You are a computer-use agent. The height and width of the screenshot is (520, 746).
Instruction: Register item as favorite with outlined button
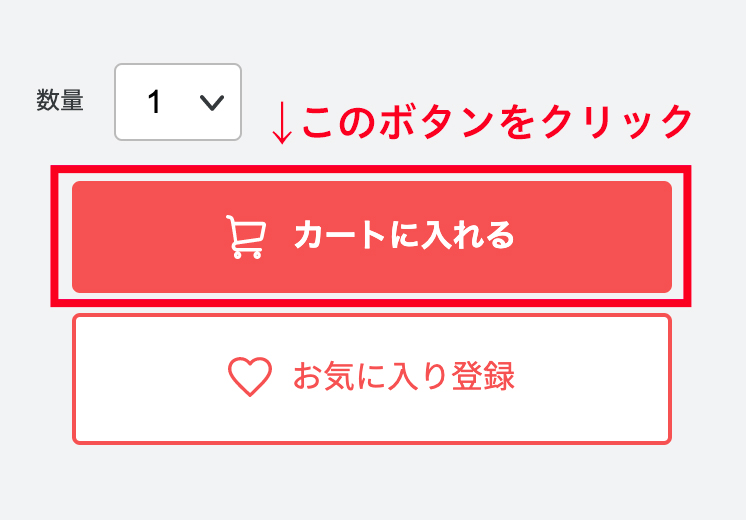372,378
